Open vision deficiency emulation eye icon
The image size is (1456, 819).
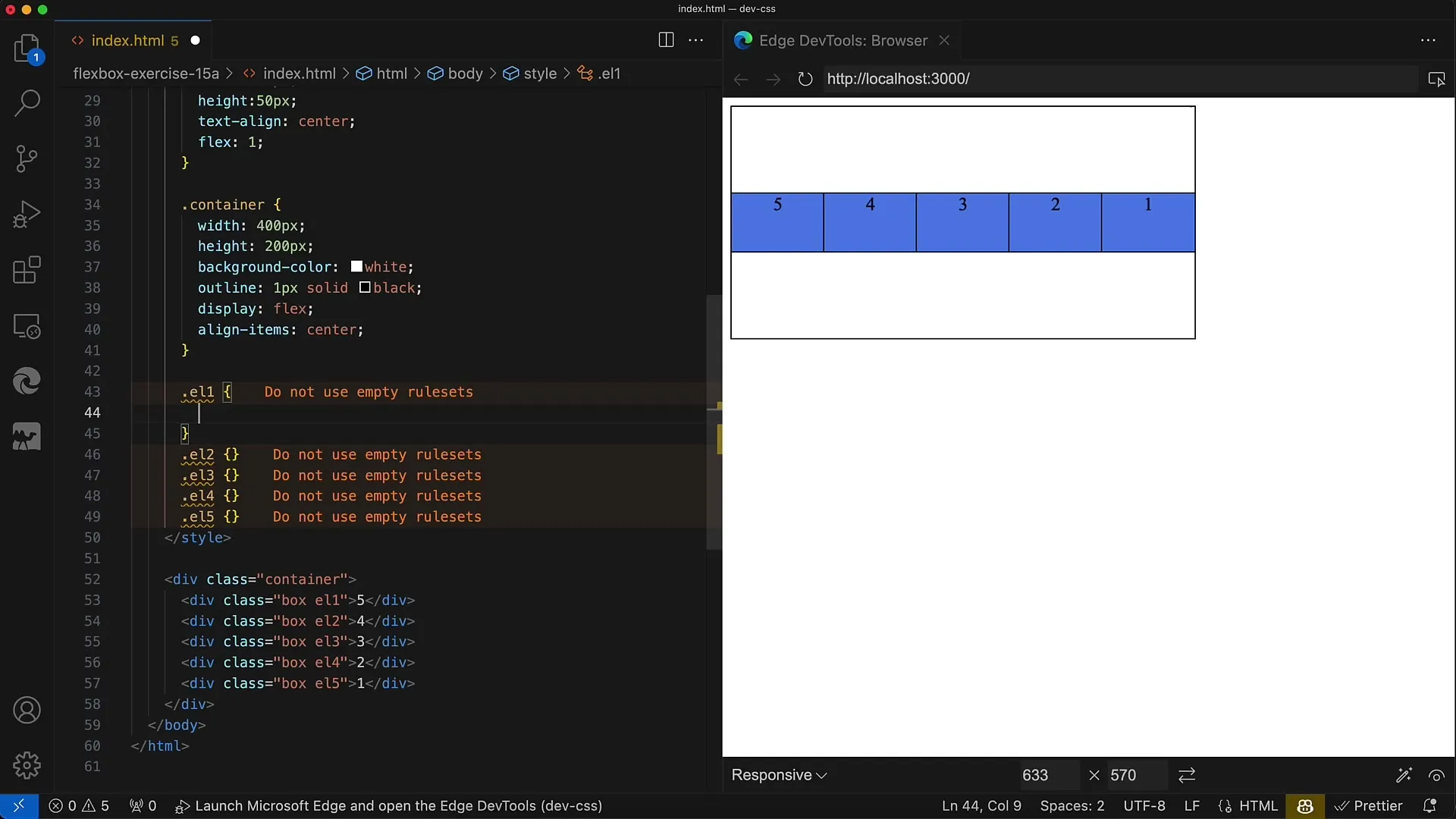(x=1436, y=775)
